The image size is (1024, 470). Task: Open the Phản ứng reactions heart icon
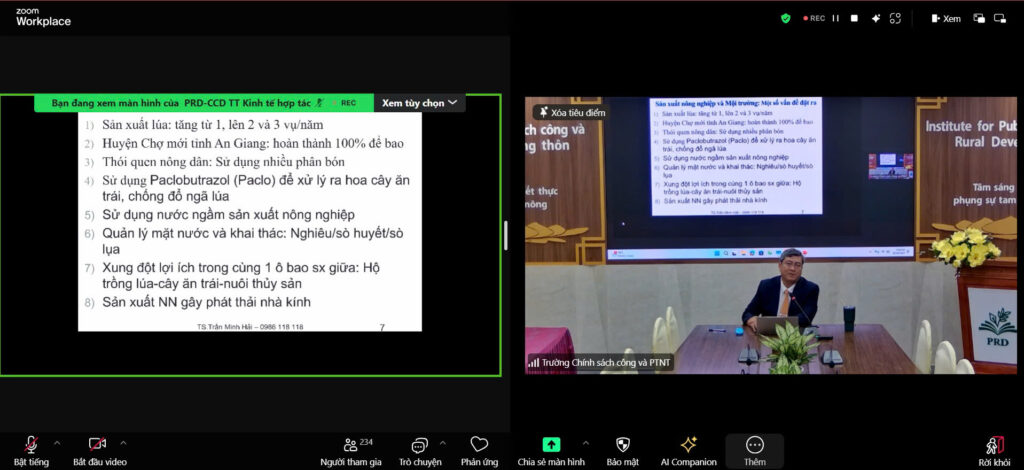[x=479, y=449]
